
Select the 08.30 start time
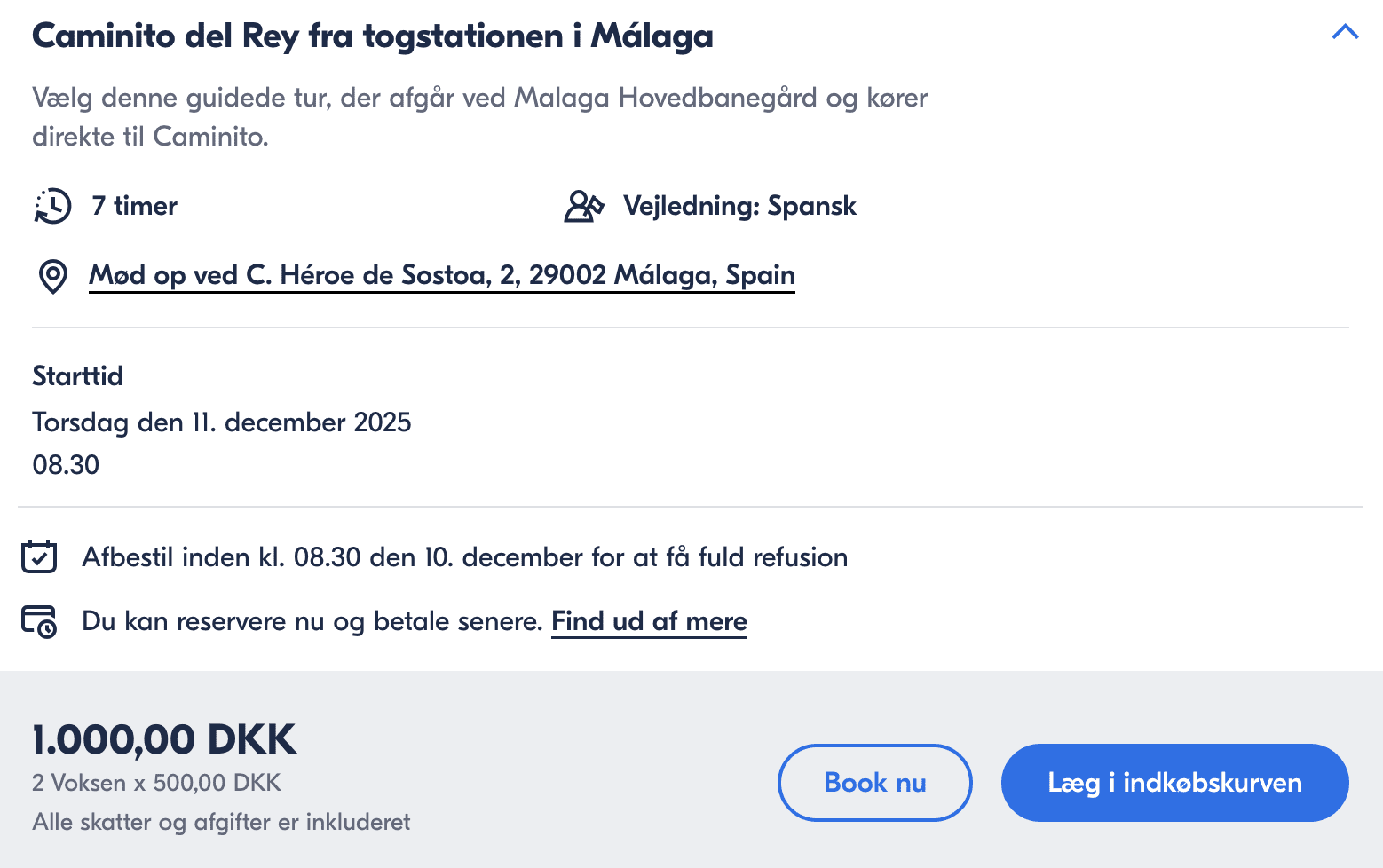pyautogui.click(x=66, y=464)
